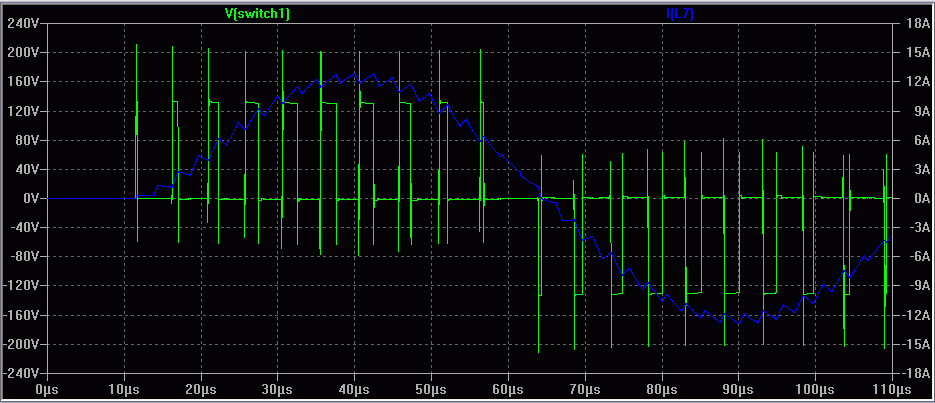
Task: Click the -9A right axis label
Action: (x=918, y=286)
